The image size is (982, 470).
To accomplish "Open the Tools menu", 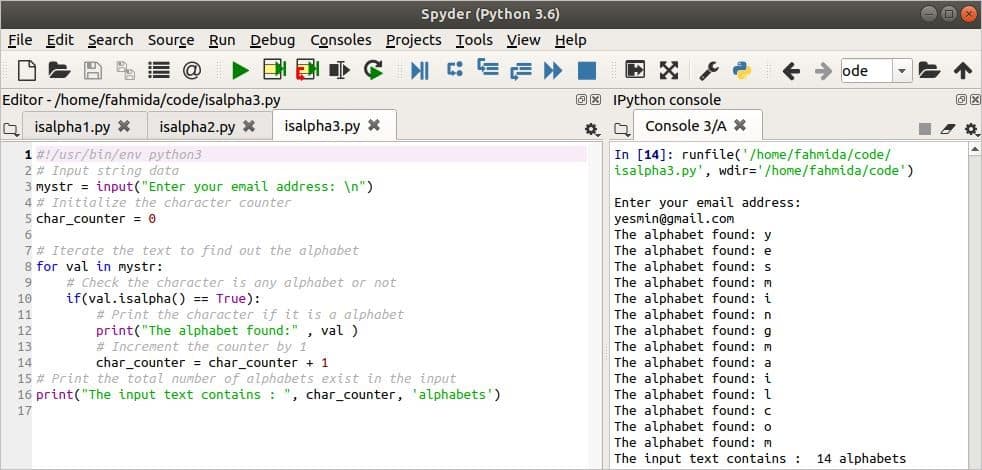I will (474, 40).
